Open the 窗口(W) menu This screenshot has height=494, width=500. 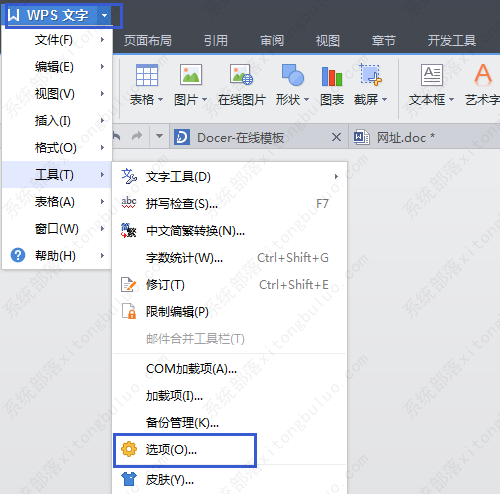(x=57, y=229)
